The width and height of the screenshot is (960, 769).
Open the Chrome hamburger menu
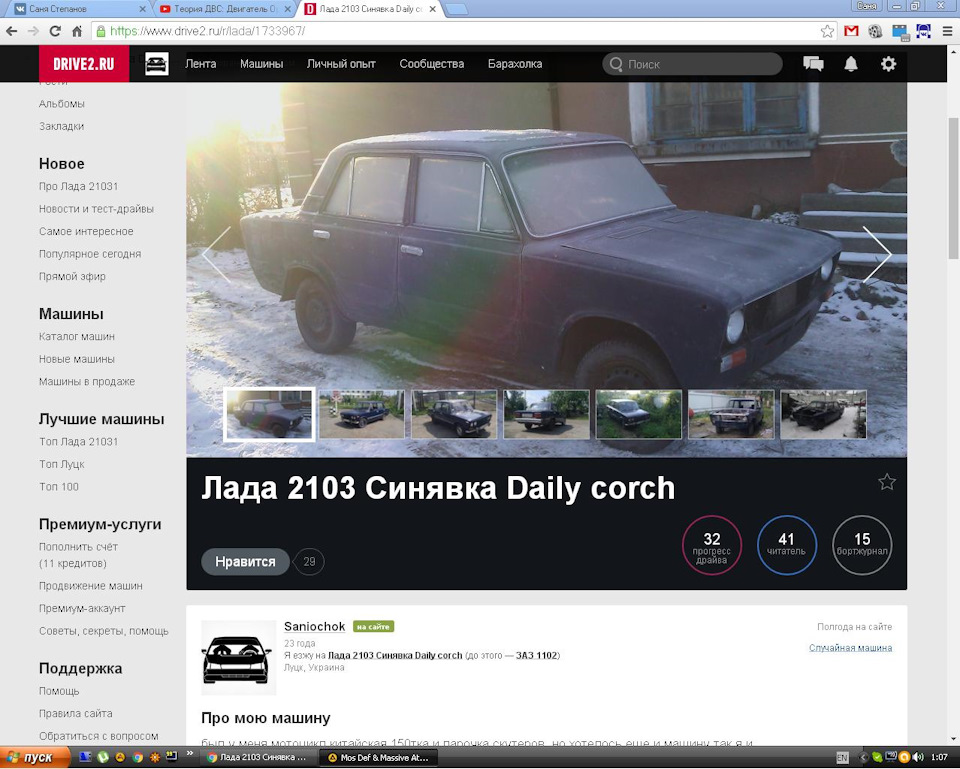pyautogui.click(x=947, y=31)
